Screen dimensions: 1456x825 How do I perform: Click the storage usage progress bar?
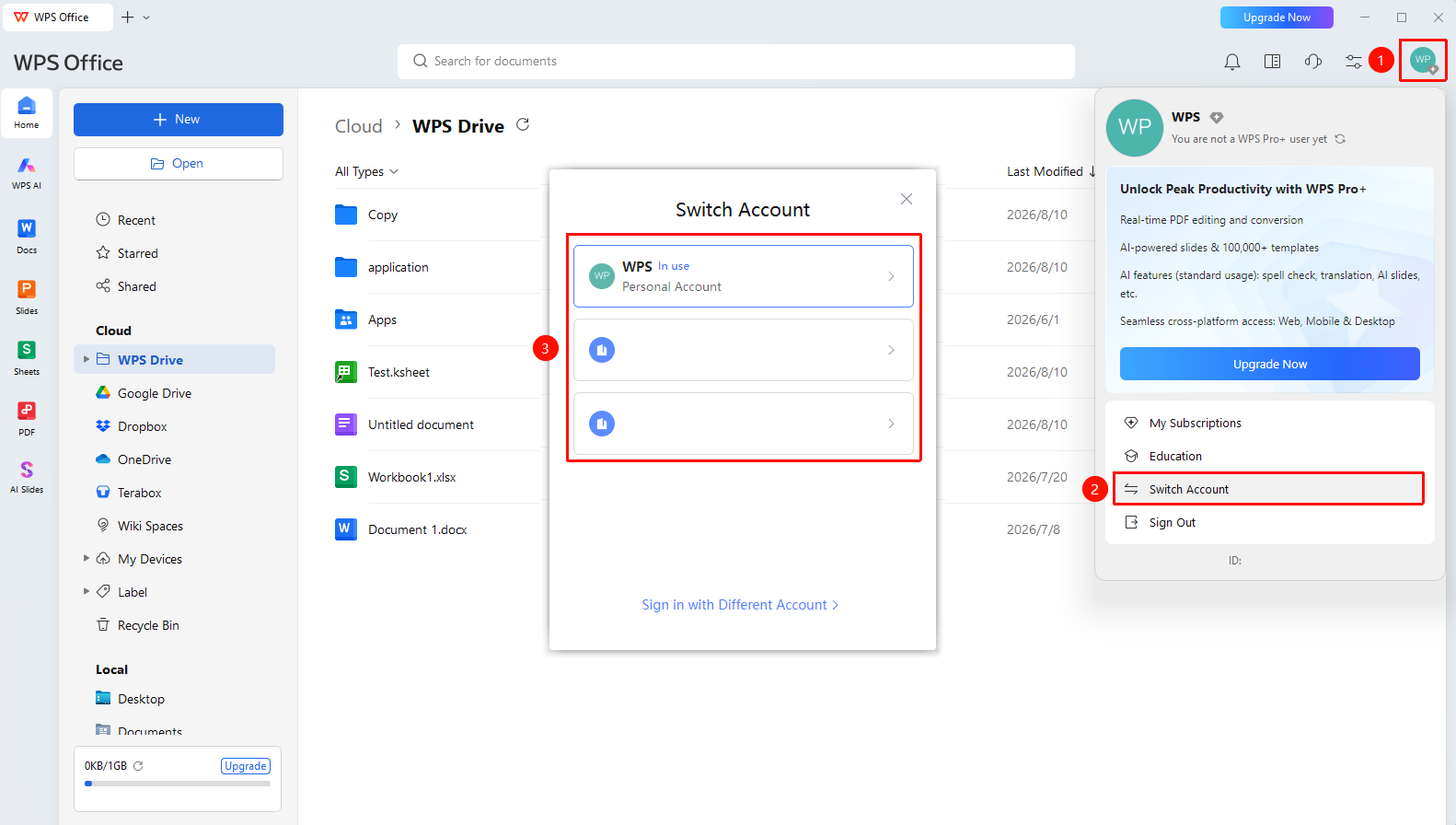point(178,784)
